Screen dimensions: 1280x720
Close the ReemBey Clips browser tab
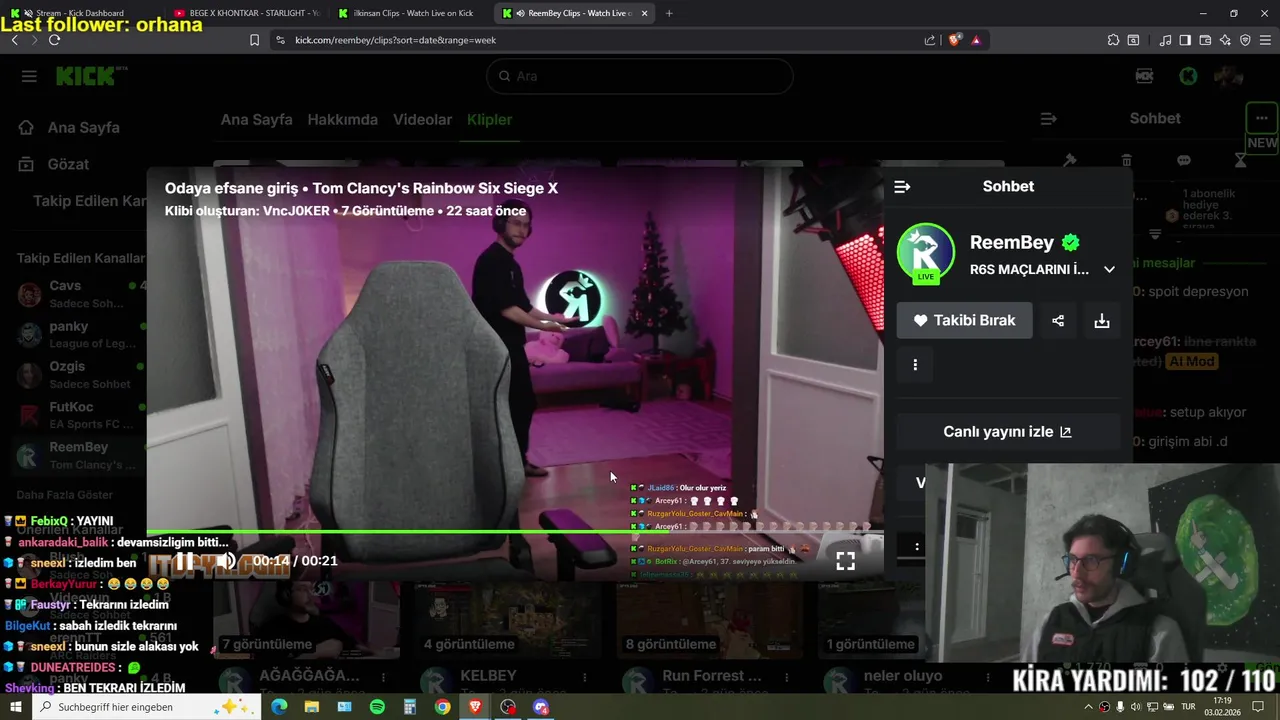(x=644, y=13)
